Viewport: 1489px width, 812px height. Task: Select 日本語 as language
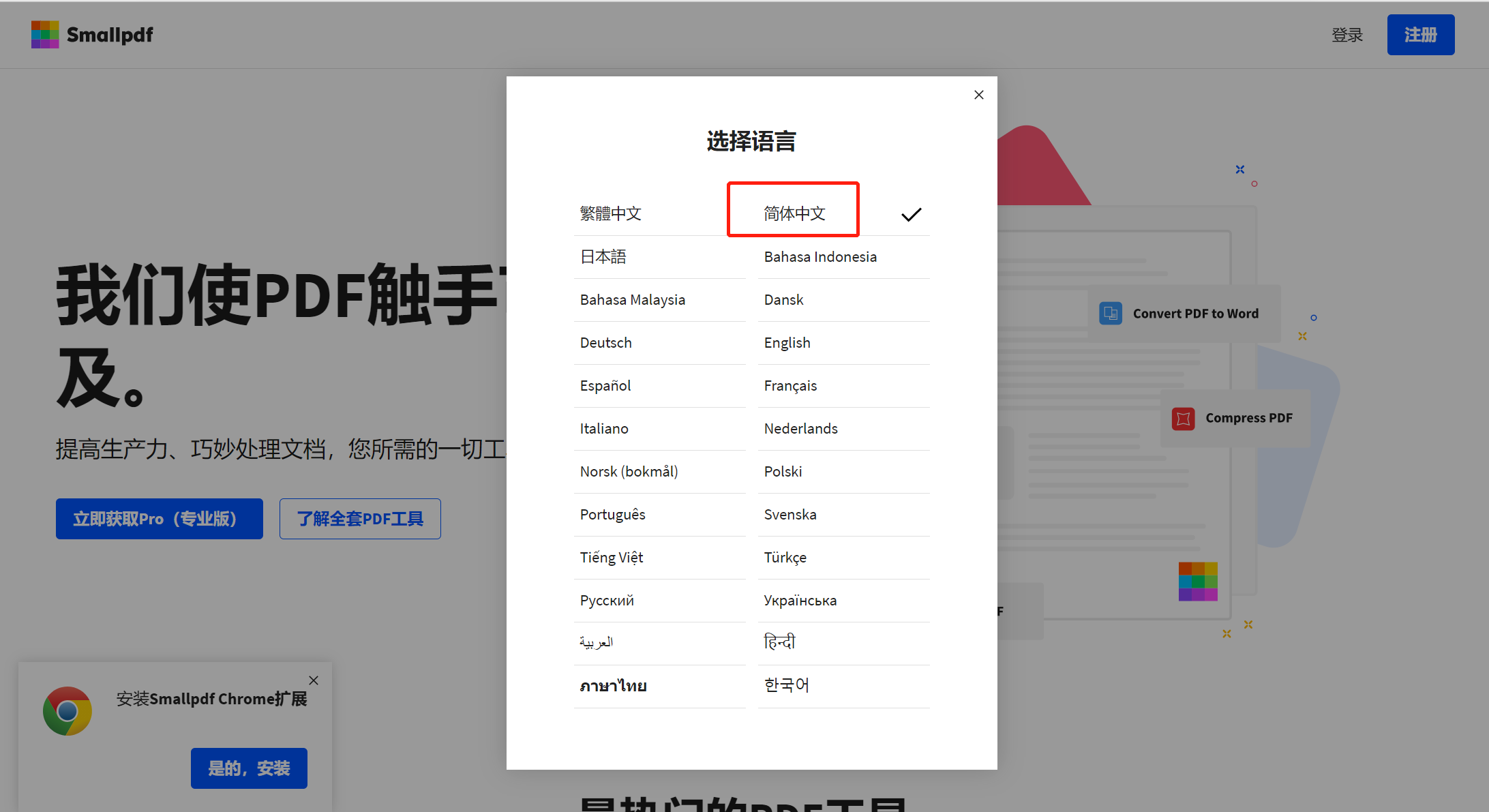[x=603, y=256]
